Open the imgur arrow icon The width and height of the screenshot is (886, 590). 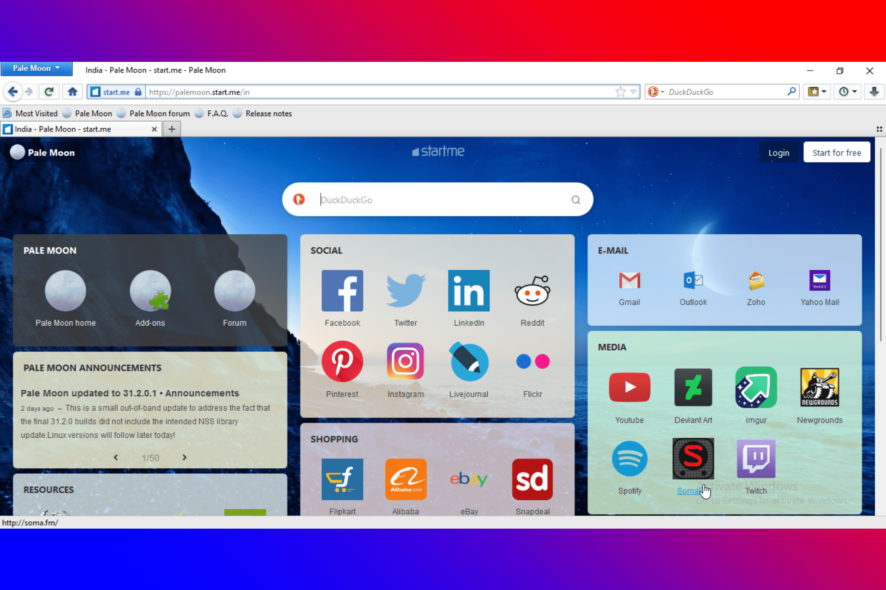point(756,387)
